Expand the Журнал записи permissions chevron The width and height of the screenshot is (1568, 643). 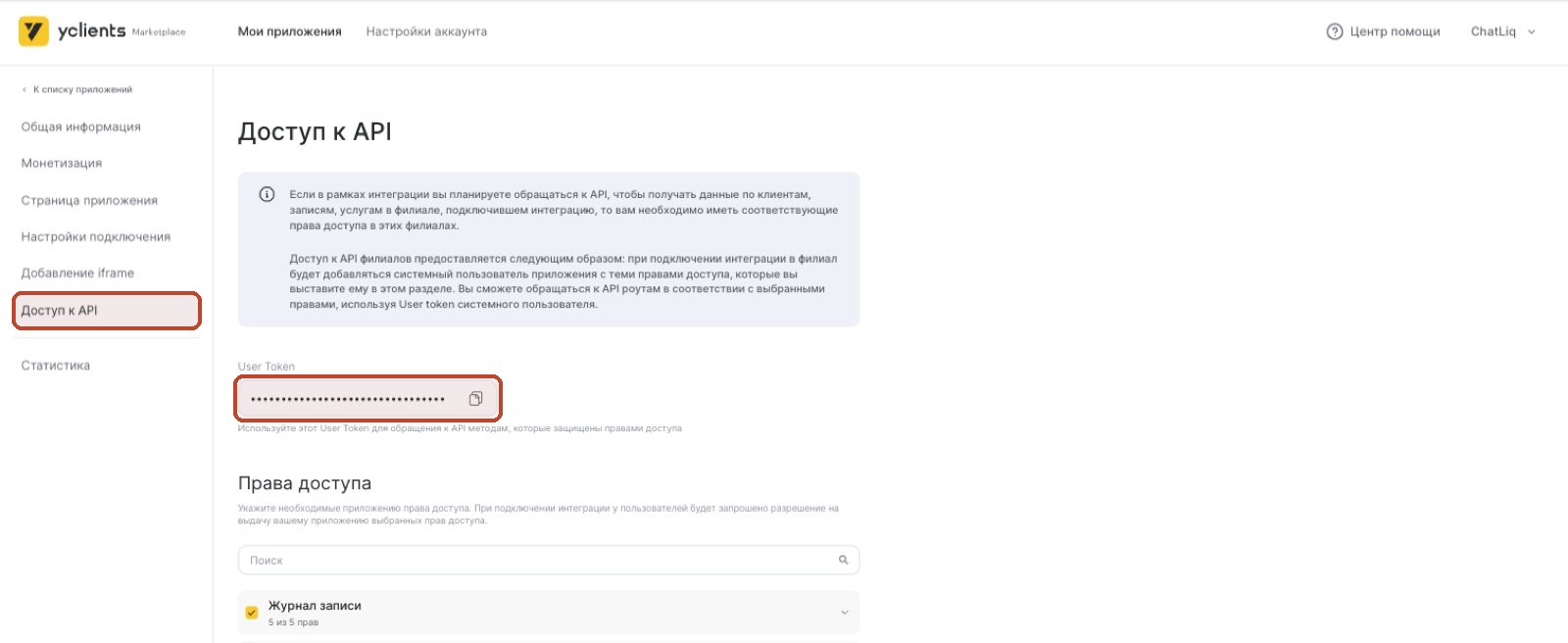(x=845, y=613)
